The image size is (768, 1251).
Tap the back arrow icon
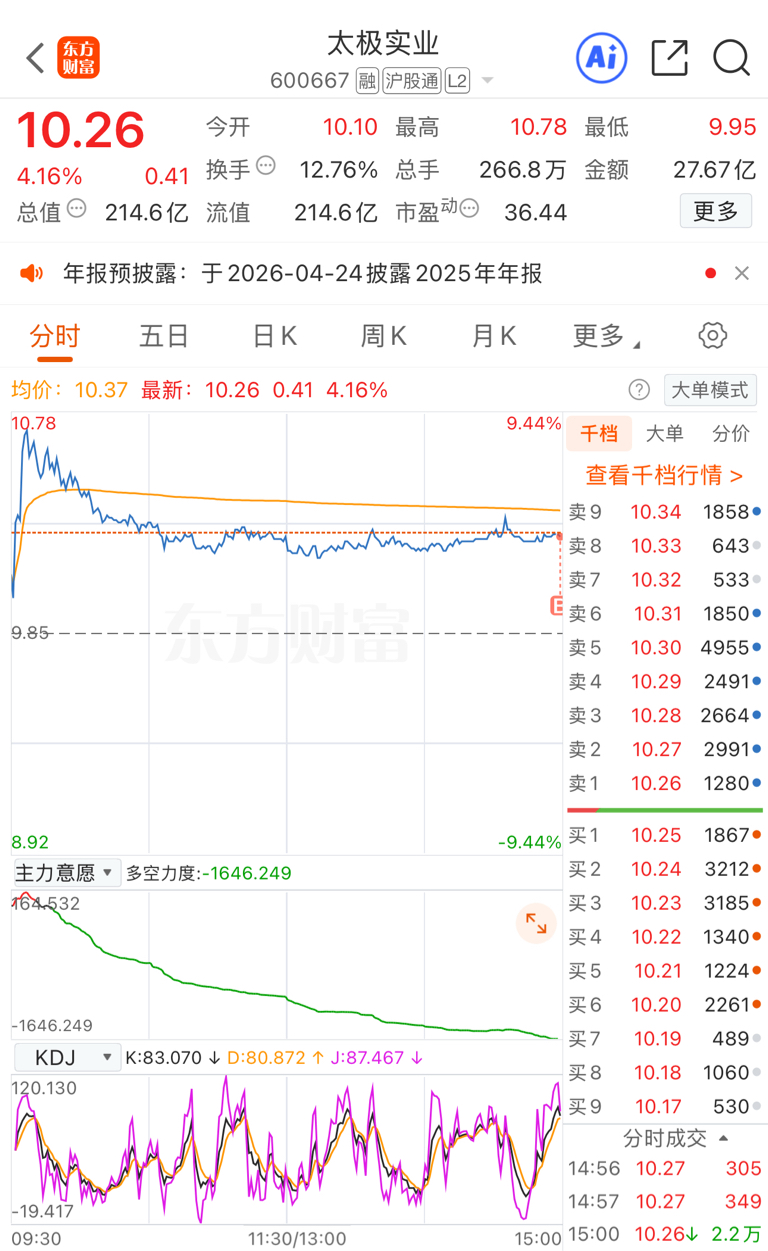(36, 58)
